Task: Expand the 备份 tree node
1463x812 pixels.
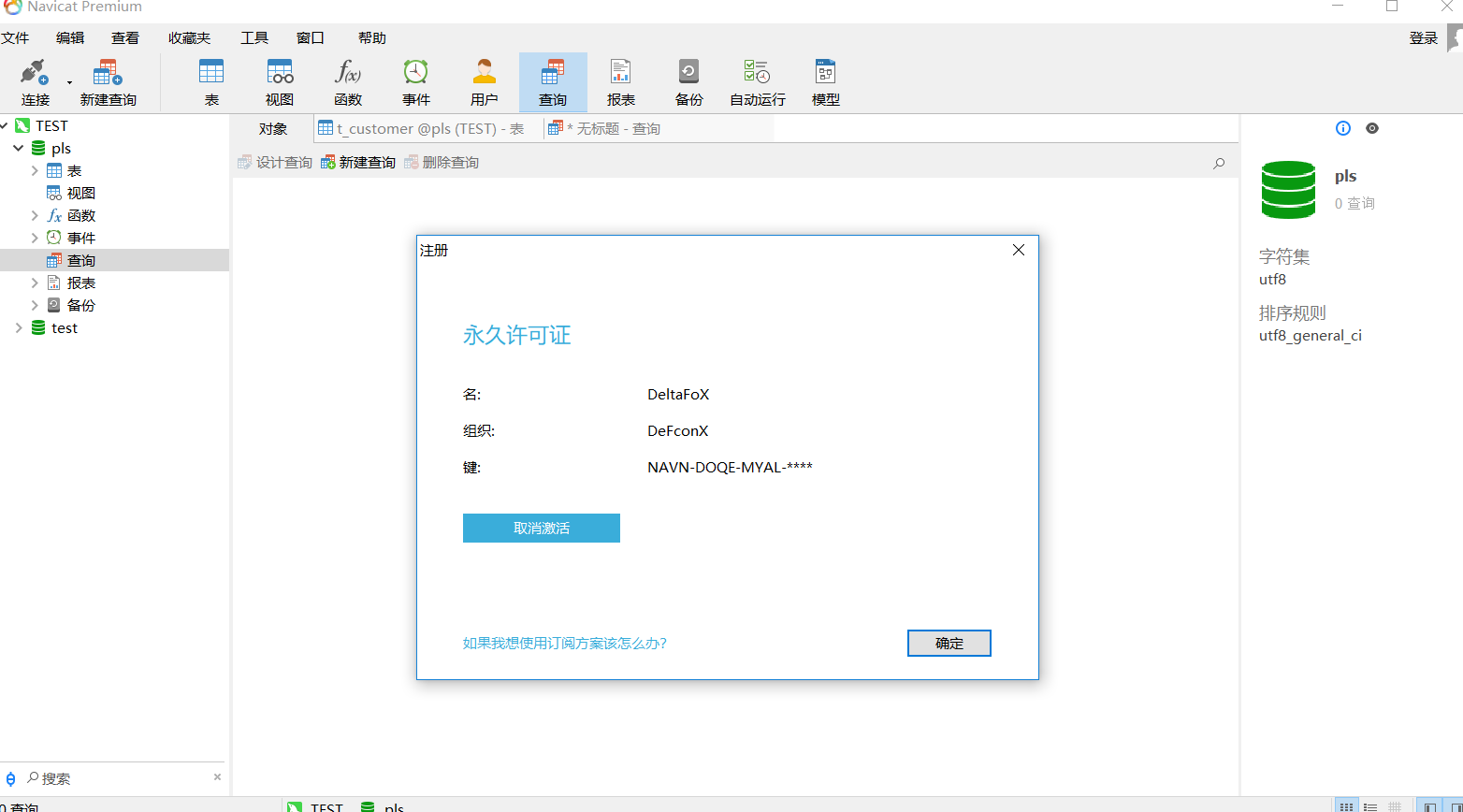Action: (35, 305)
